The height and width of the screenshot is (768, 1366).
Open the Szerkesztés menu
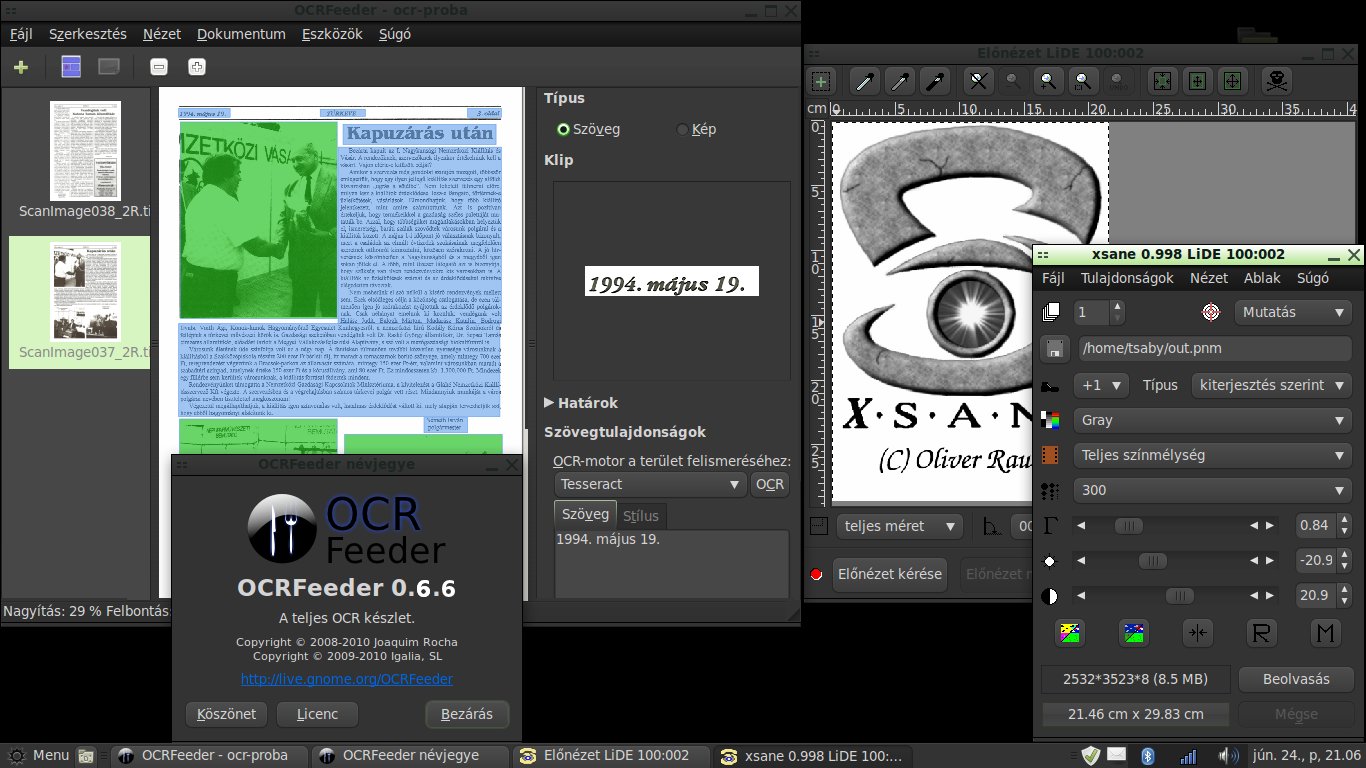(88, 34)
